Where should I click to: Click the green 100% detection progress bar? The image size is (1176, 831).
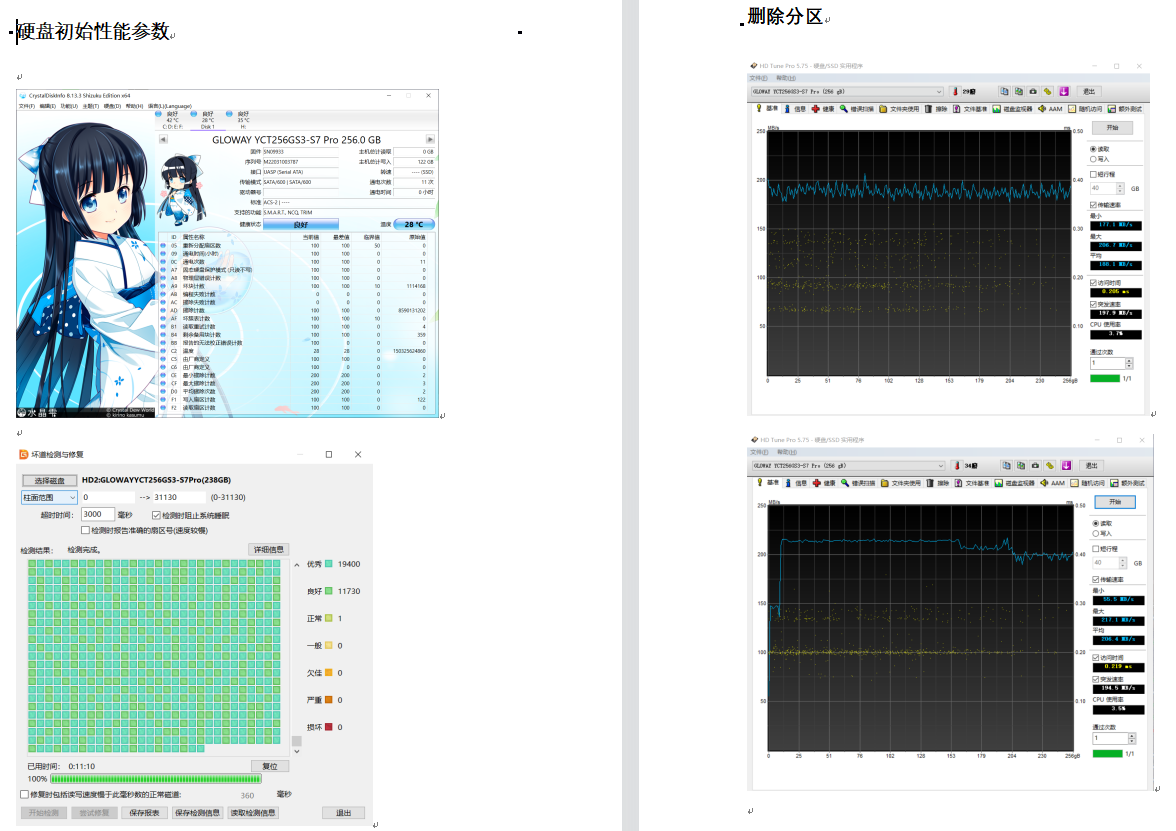[156, 779]
